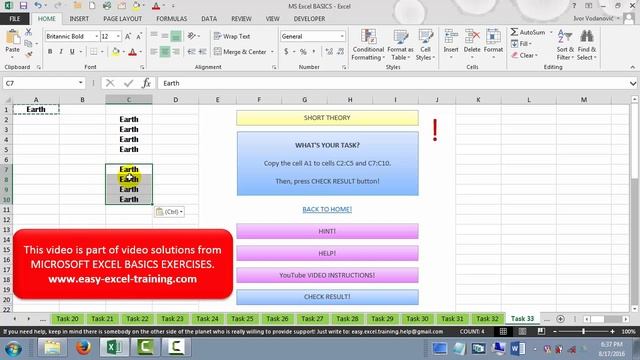The width and height of the screenshot is (640, 360).
Task: Toggle Center horizontal alignment
Action: pos(165,51)
